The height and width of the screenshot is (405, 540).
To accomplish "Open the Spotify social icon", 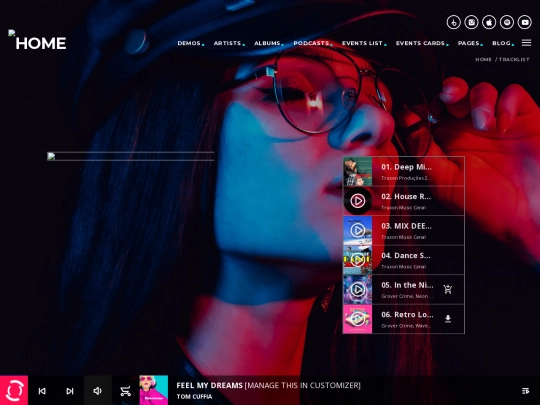I will tap(507, 22).
